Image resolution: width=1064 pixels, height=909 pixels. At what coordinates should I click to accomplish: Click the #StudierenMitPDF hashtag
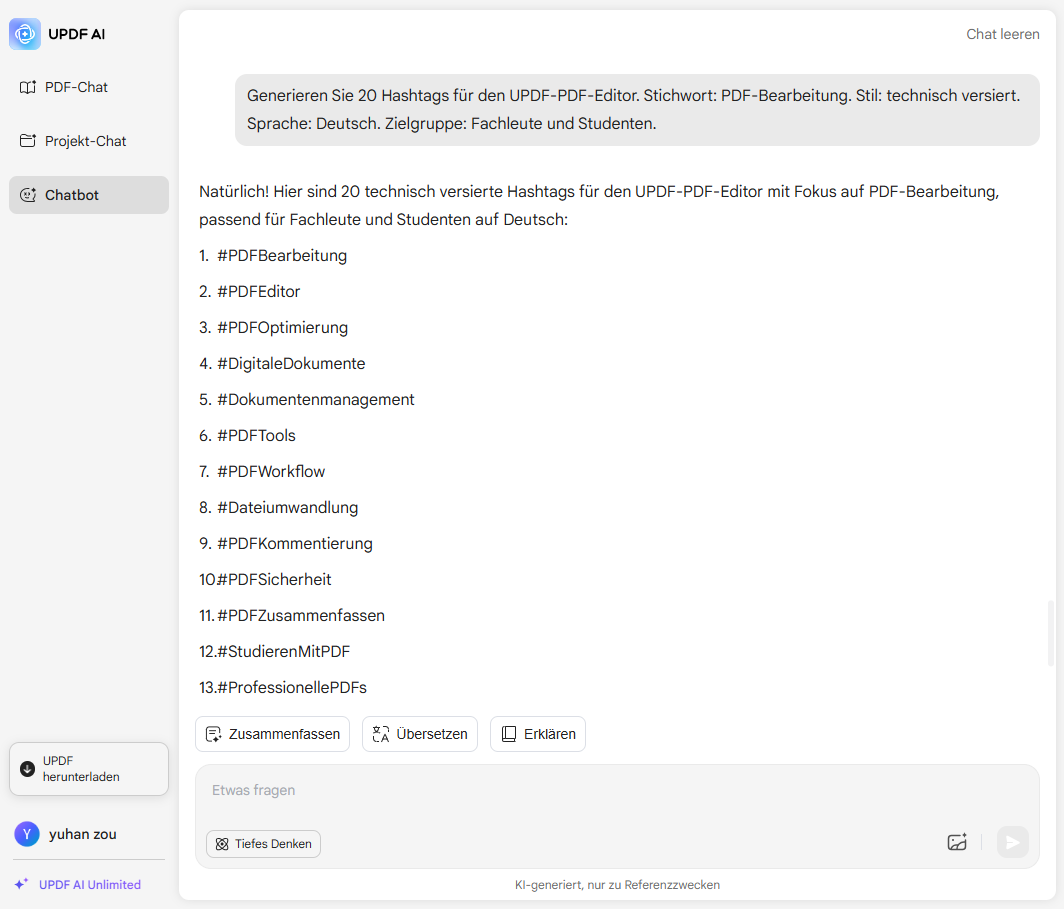point(284,651)
